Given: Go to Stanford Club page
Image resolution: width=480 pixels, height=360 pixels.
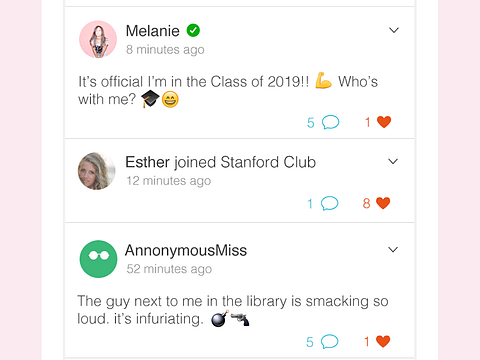Looking at the screenshot, I should 268,162.
